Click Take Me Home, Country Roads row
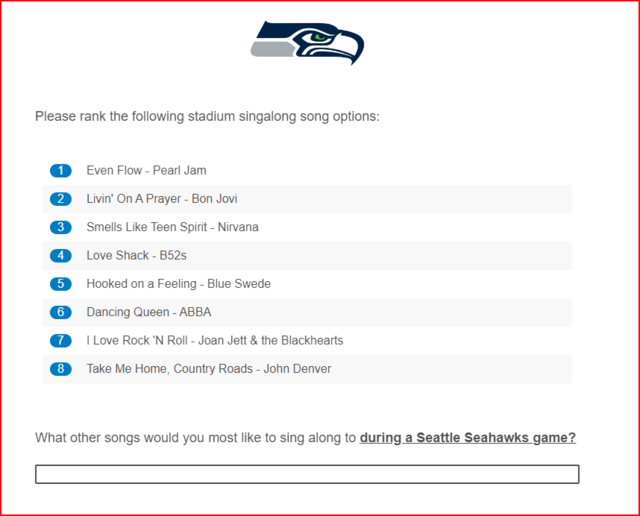 coord(307,369)
